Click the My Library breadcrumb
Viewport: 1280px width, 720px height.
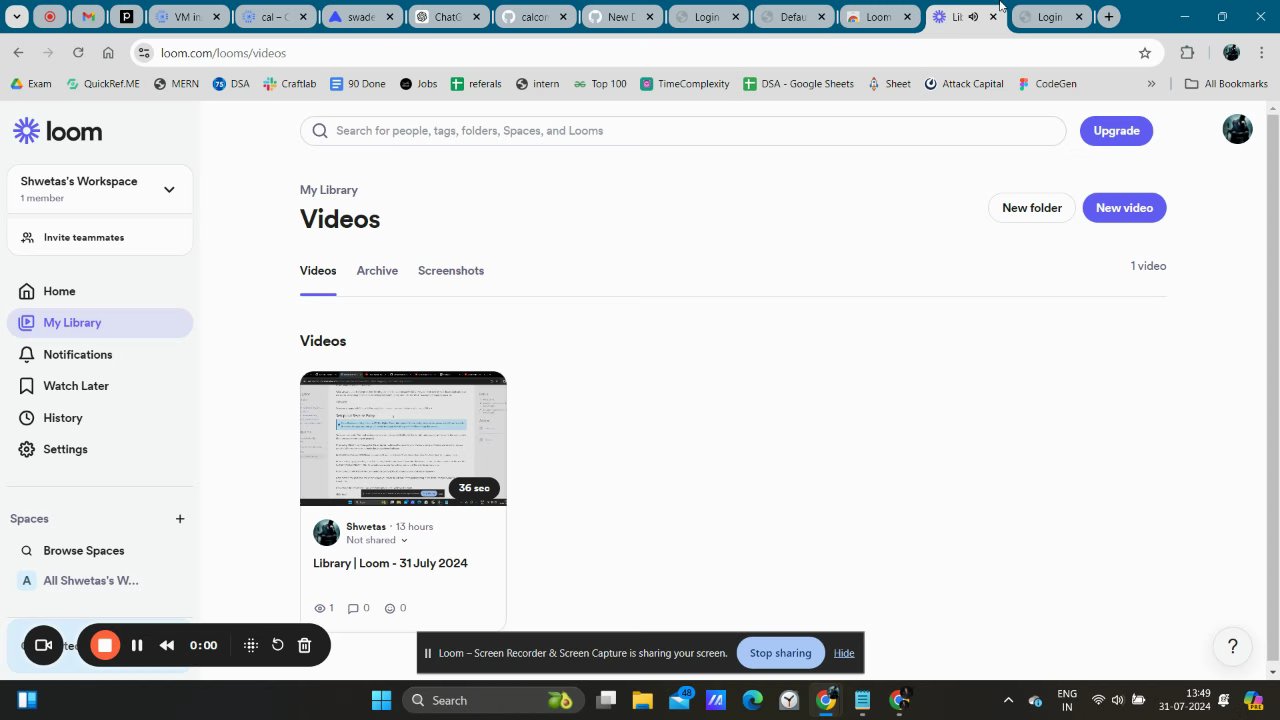(329, 190)
